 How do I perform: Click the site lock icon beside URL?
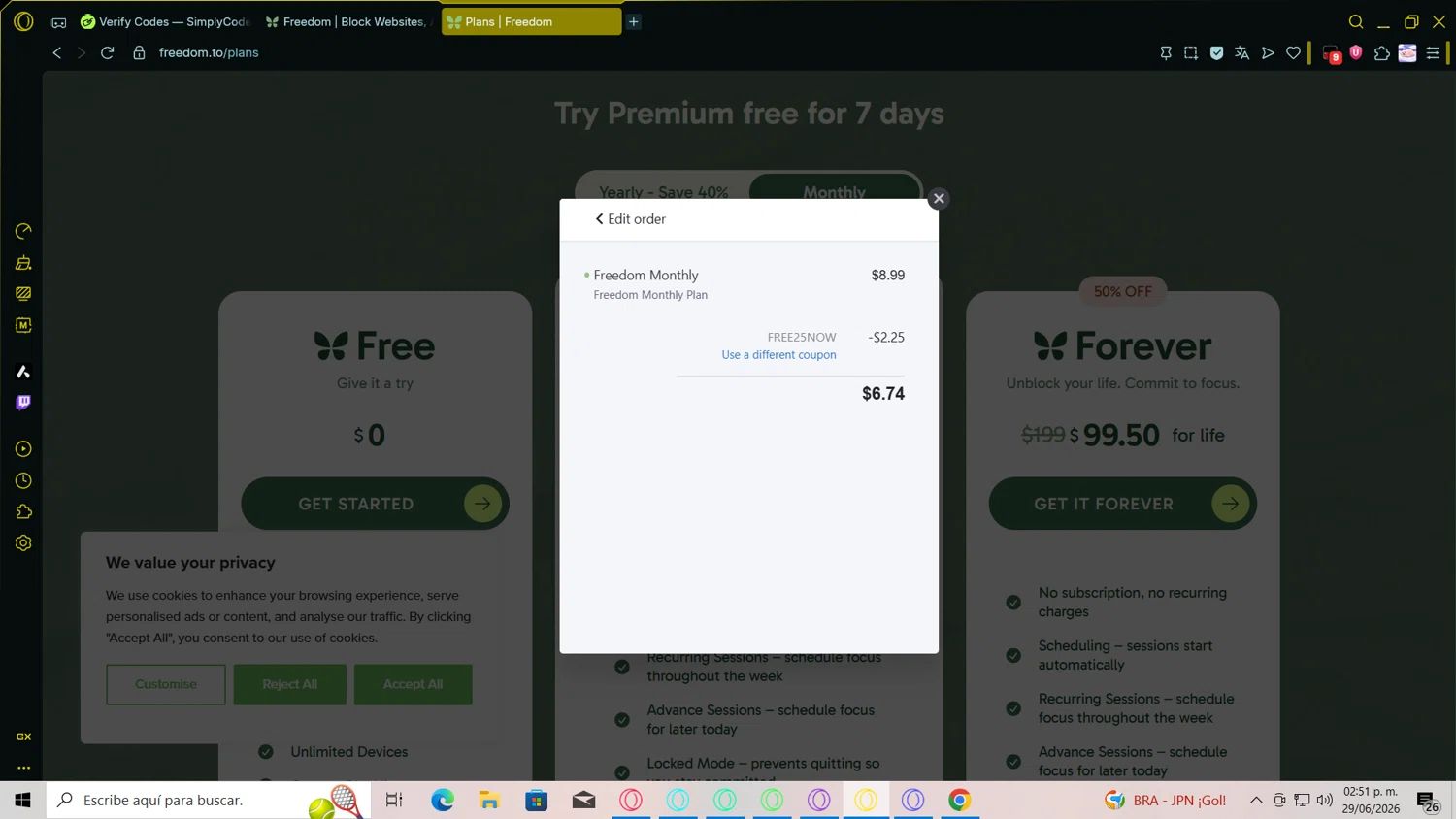click(x=139, y=53)
